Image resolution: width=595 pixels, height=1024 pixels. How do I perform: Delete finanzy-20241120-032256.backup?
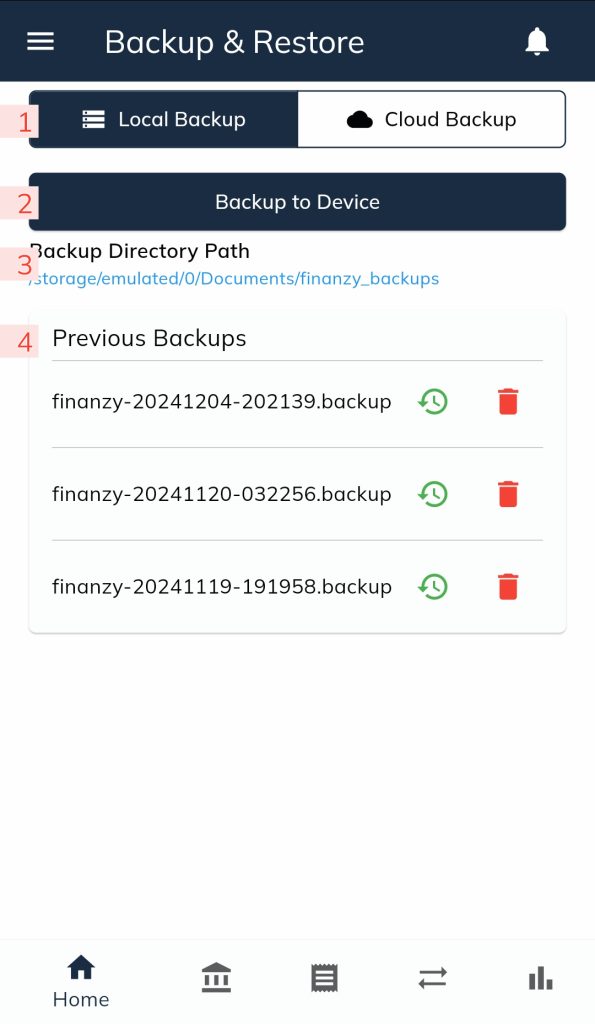point(508,494)
